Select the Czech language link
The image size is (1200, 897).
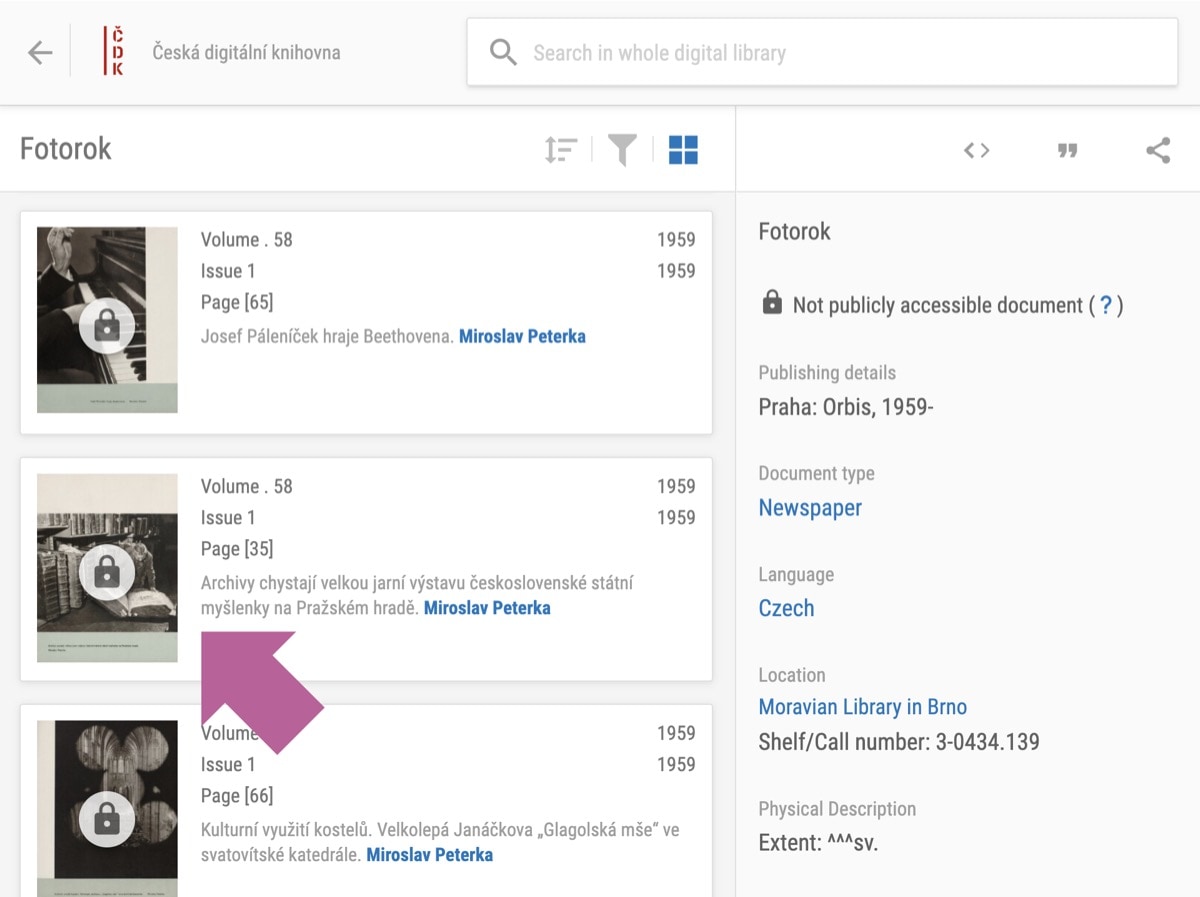[x=786, y=608]
